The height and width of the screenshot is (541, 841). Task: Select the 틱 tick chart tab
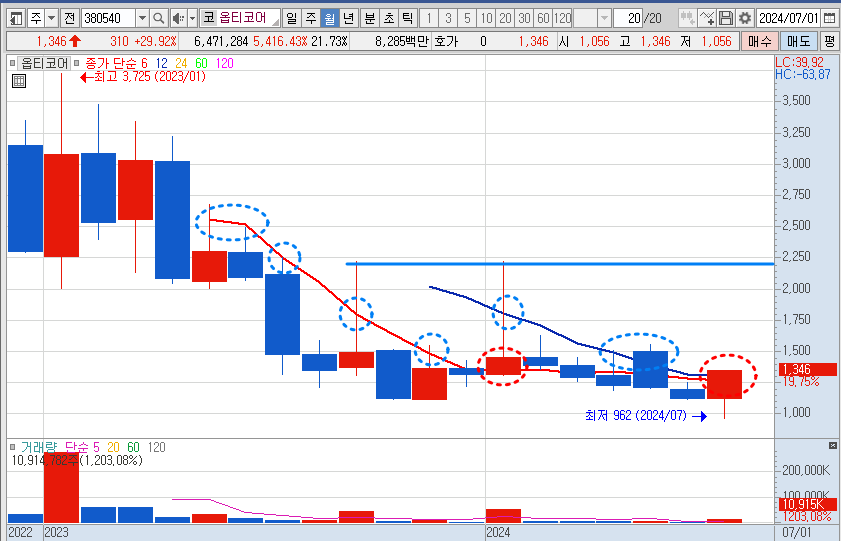click(408, 18)
